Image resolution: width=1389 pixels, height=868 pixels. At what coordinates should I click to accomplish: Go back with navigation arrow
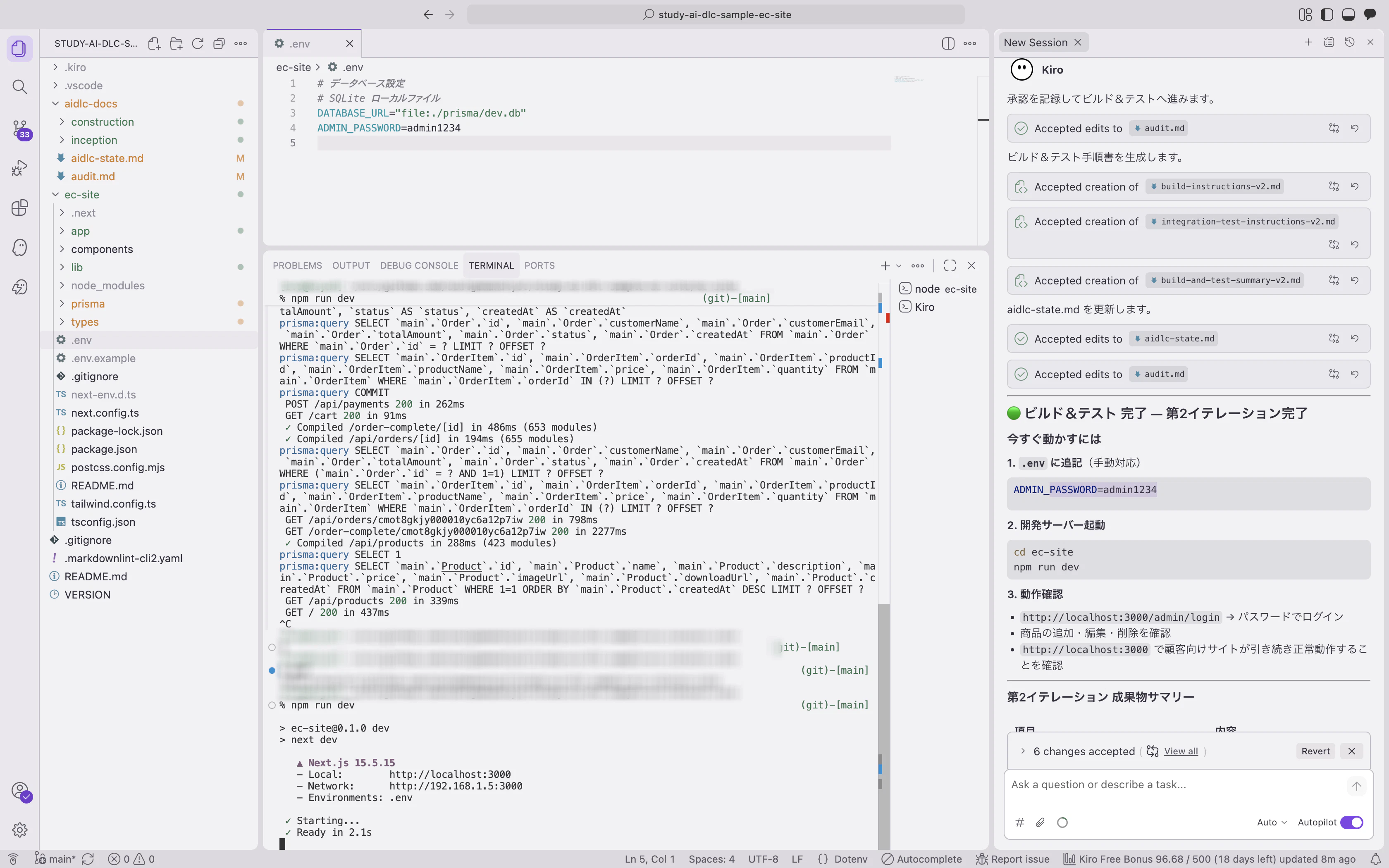click(x=427, y=14)
